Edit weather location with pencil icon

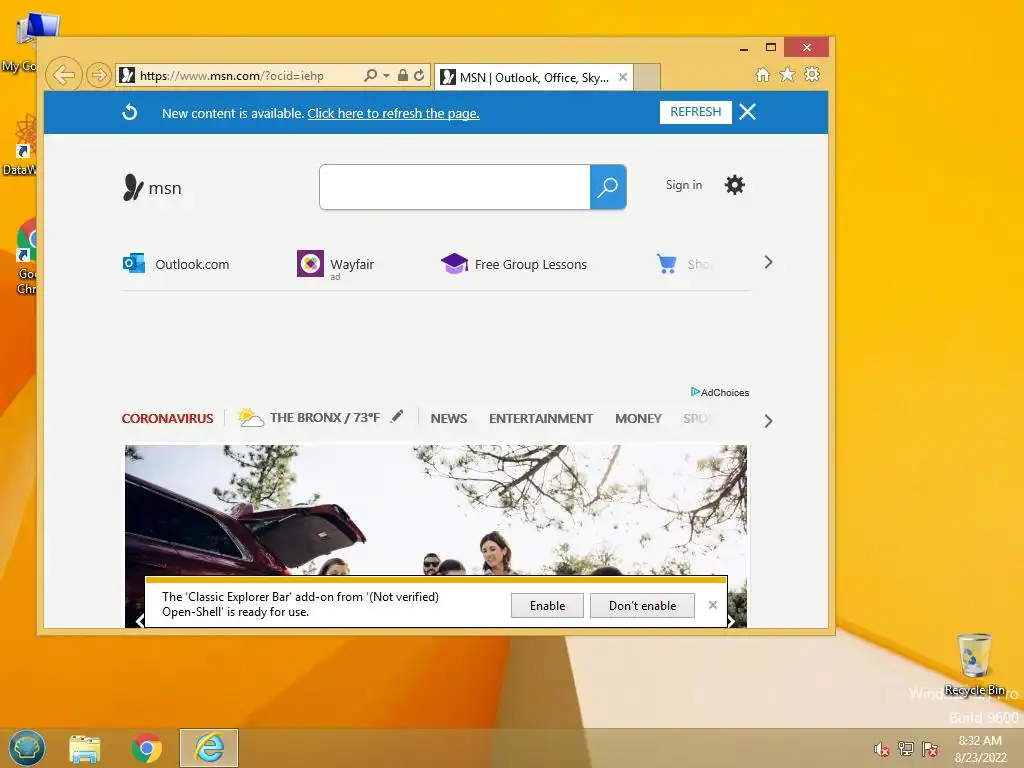[x=397, y=417]
